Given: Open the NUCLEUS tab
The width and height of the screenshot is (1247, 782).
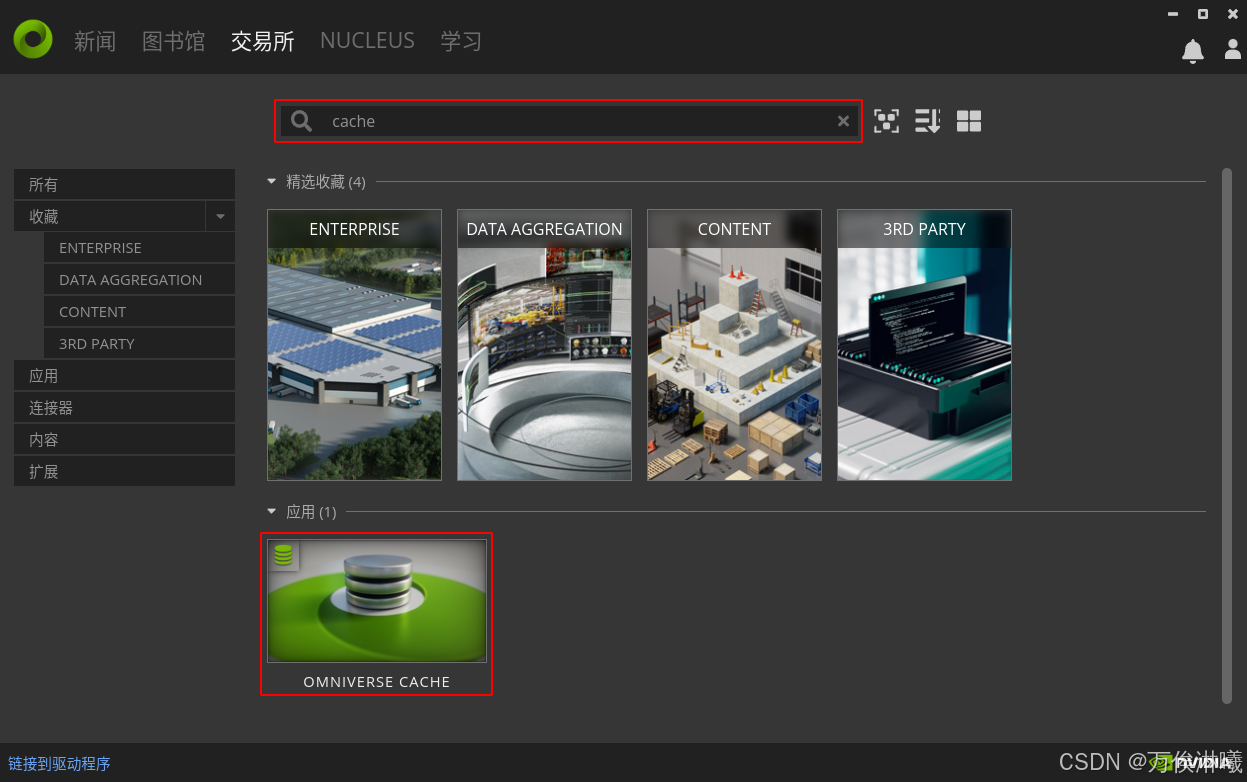Looking at the screenshot, I should pos(367,41).
